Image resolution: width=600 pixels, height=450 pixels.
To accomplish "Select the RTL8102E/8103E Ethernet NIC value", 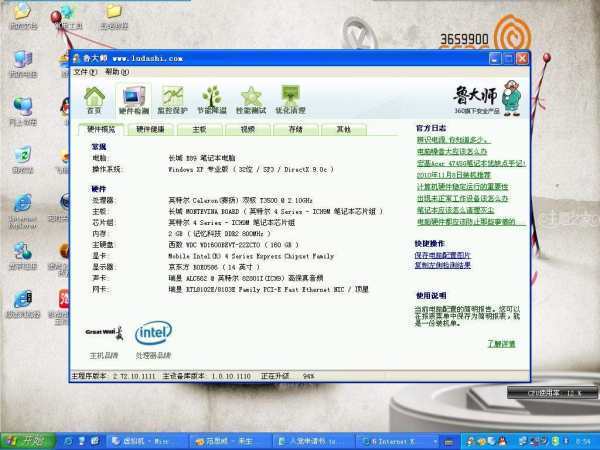I will [268, 289].
